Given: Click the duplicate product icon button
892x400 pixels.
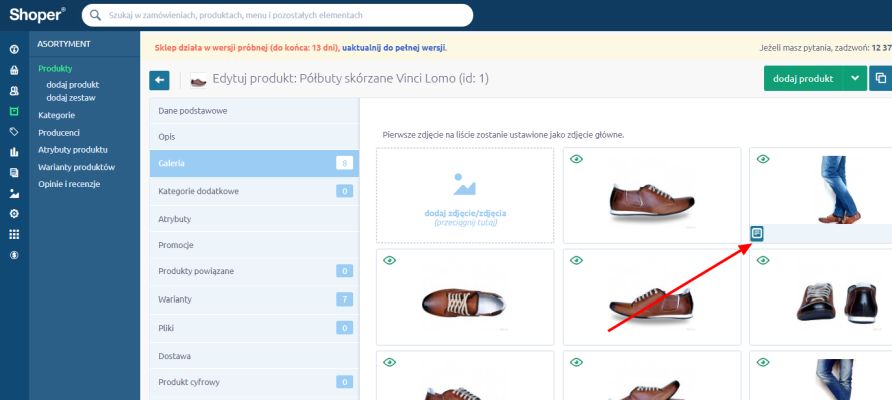Looking at the screenshot, I should [880, 78].
